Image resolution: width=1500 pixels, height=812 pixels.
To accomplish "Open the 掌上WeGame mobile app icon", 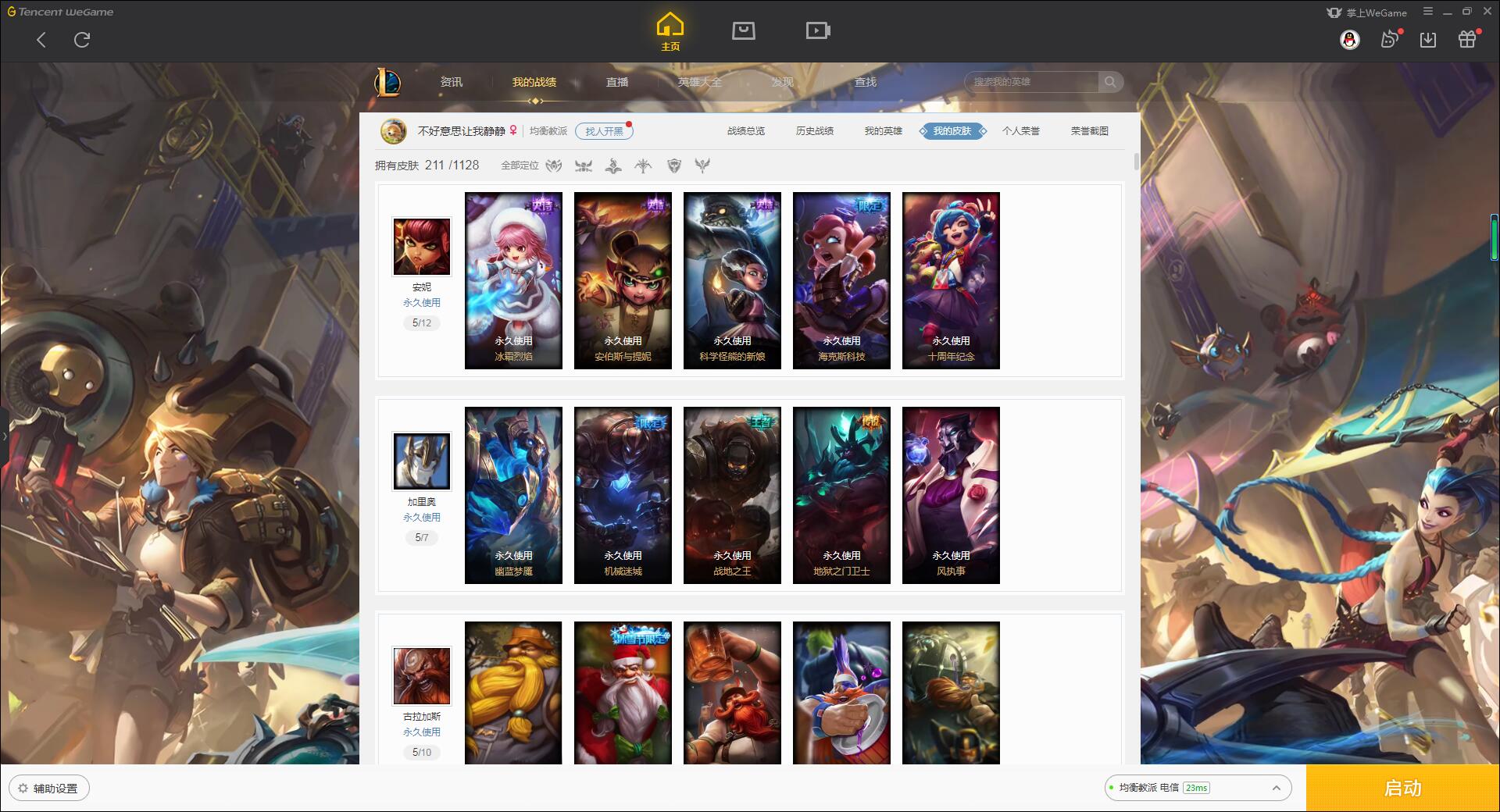I will coord(1334,12).
